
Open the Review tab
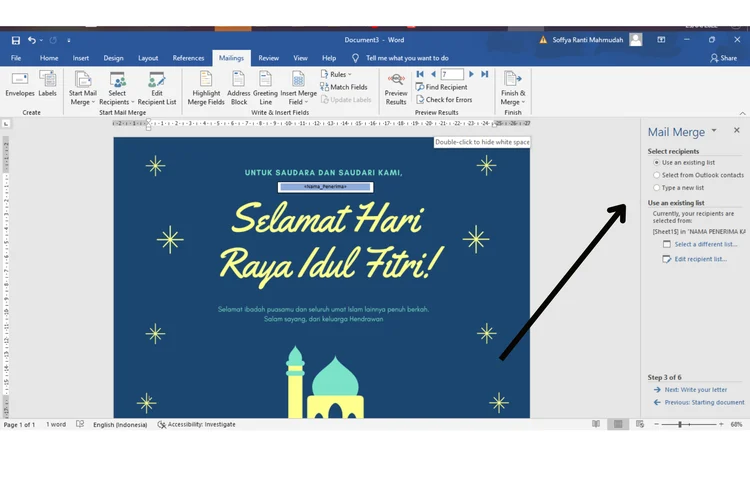click(268, 58)
